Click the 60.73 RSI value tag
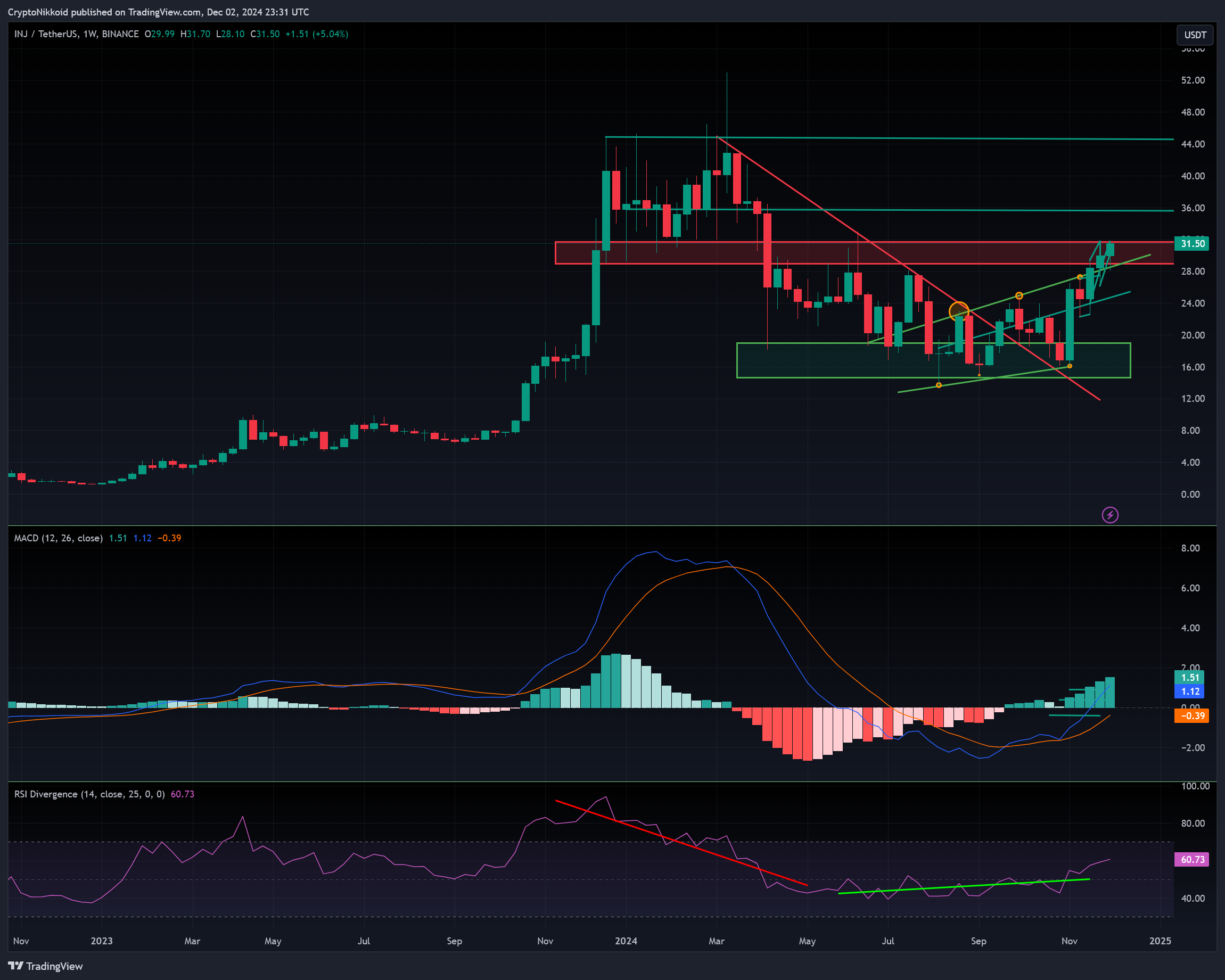 1191,860
